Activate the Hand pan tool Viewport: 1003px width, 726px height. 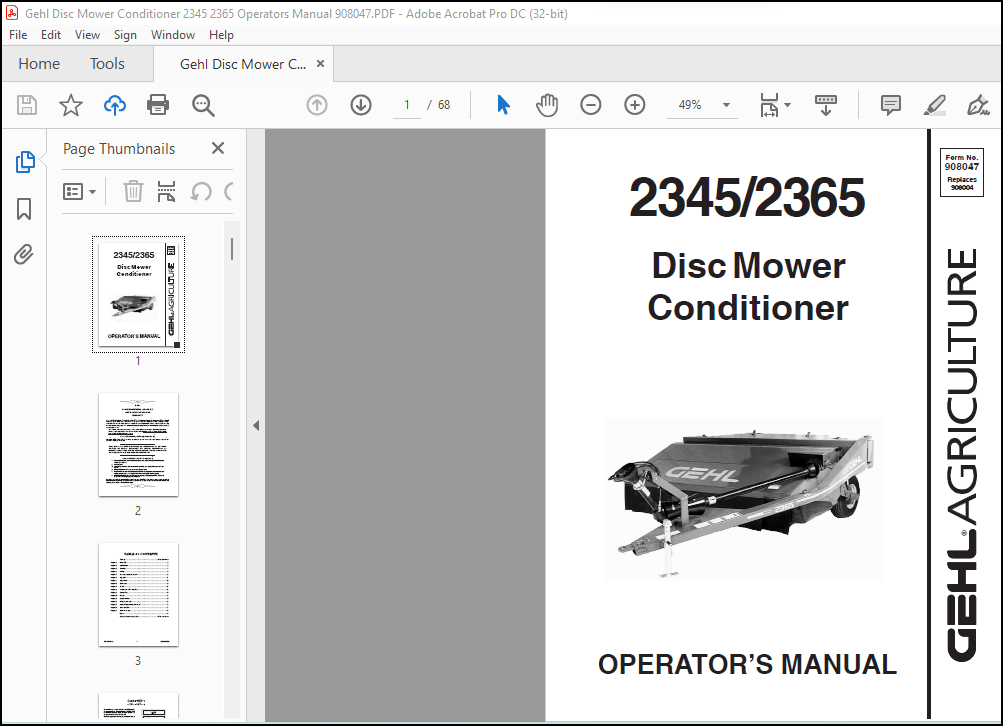547,105
